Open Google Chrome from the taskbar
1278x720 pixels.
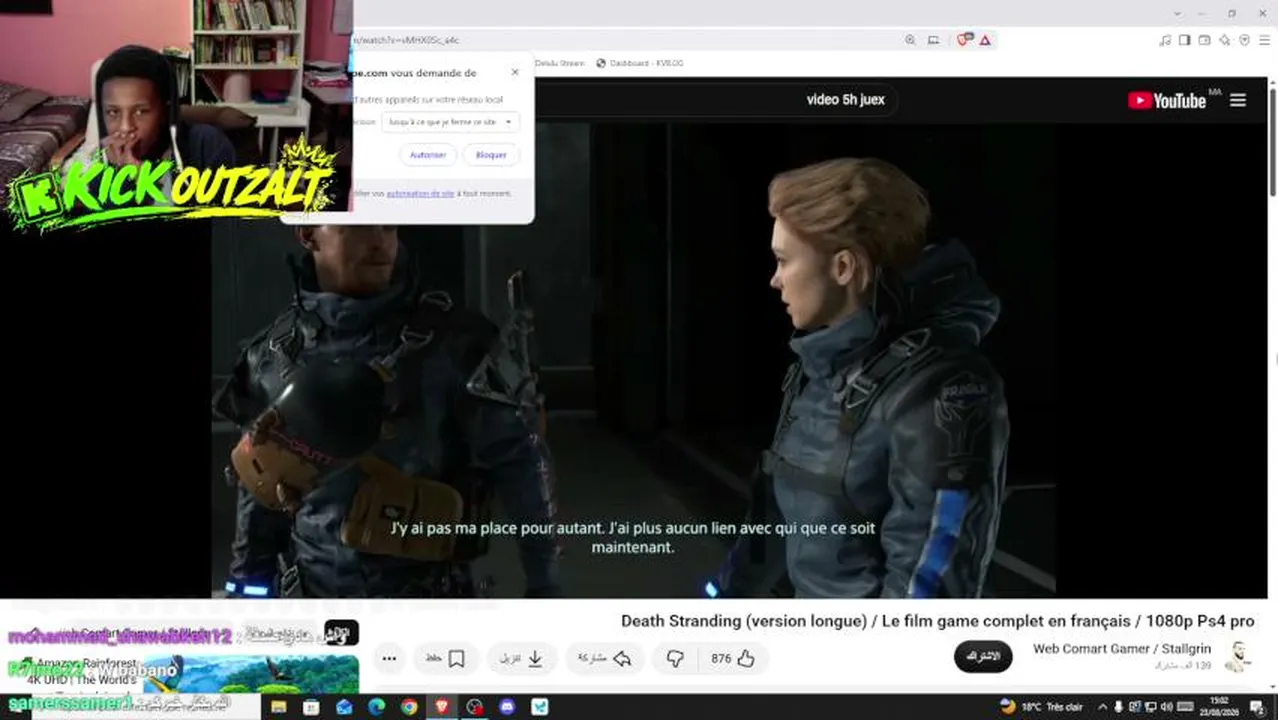(x=409, y=707)
